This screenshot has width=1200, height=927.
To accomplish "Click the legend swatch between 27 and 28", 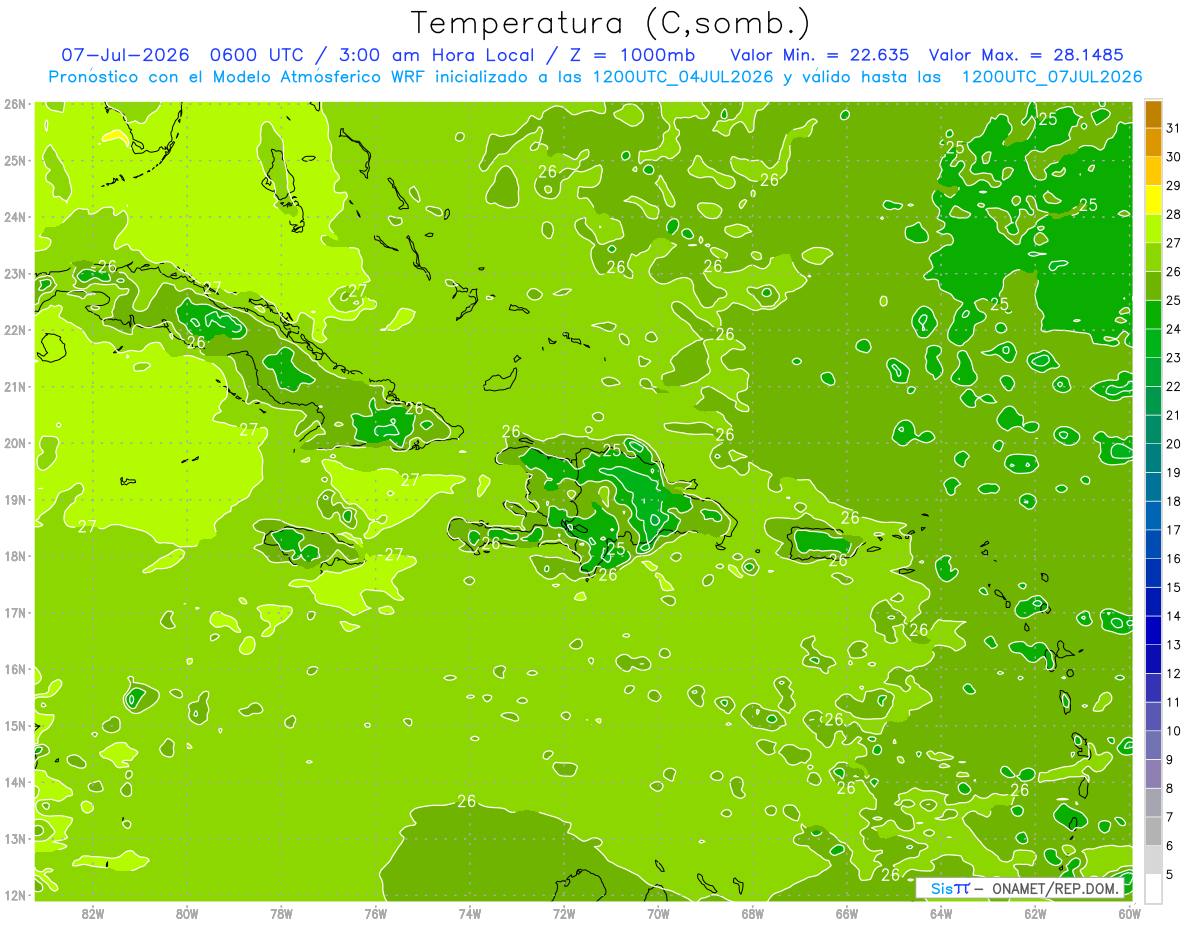I will click(1153, 229).
